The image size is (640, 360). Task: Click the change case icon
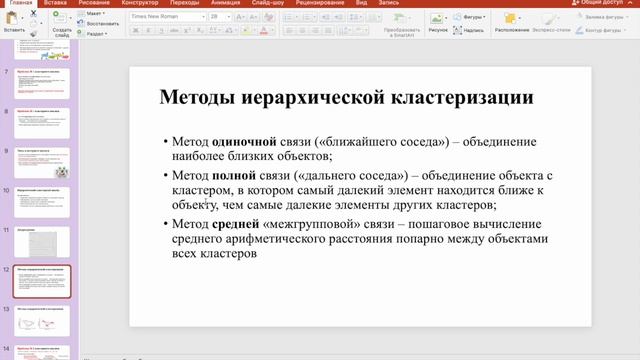(229, 30)
